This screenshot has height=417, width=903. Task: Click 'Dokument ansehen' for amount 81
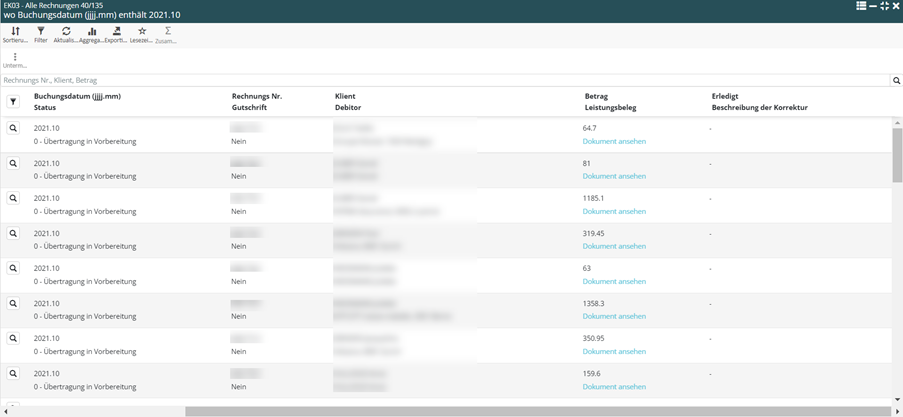coord(614,176)
